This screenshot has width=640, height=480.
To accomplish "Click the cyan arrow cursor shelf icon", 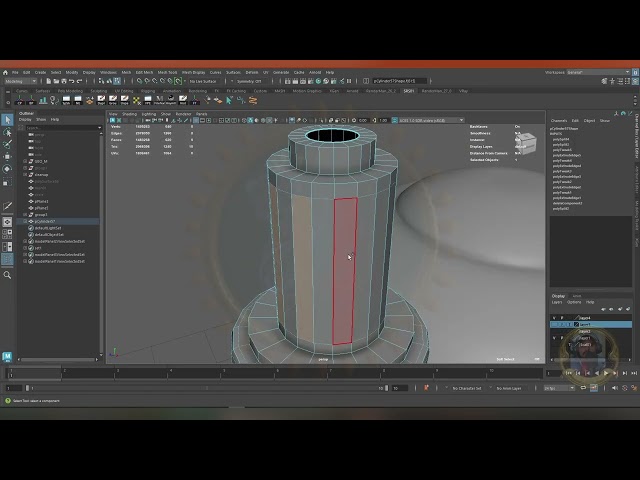I will (229, 100).
